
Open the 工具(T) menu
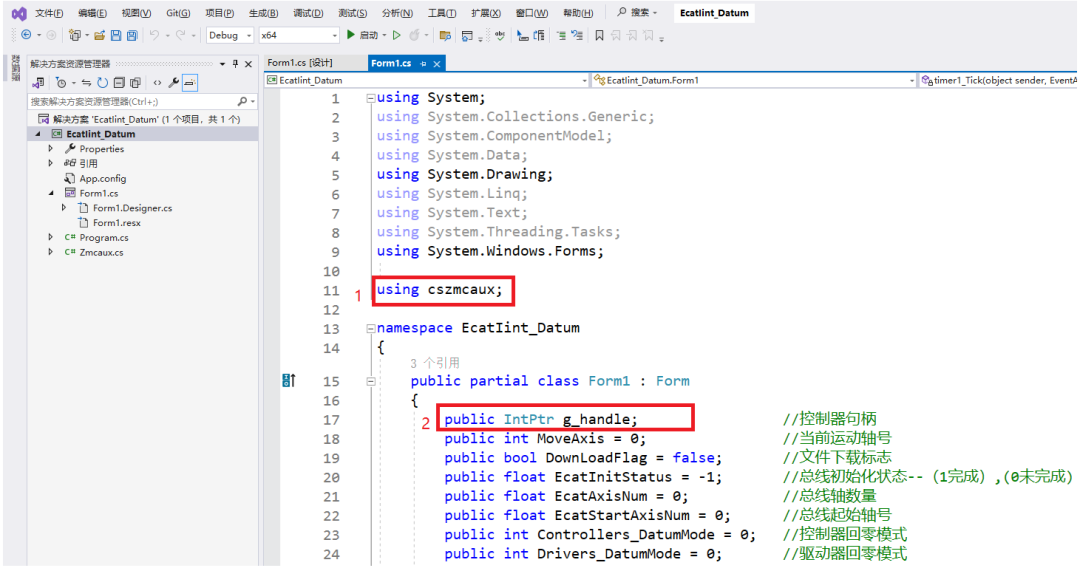pyautogui.click(x=442, y=13)
